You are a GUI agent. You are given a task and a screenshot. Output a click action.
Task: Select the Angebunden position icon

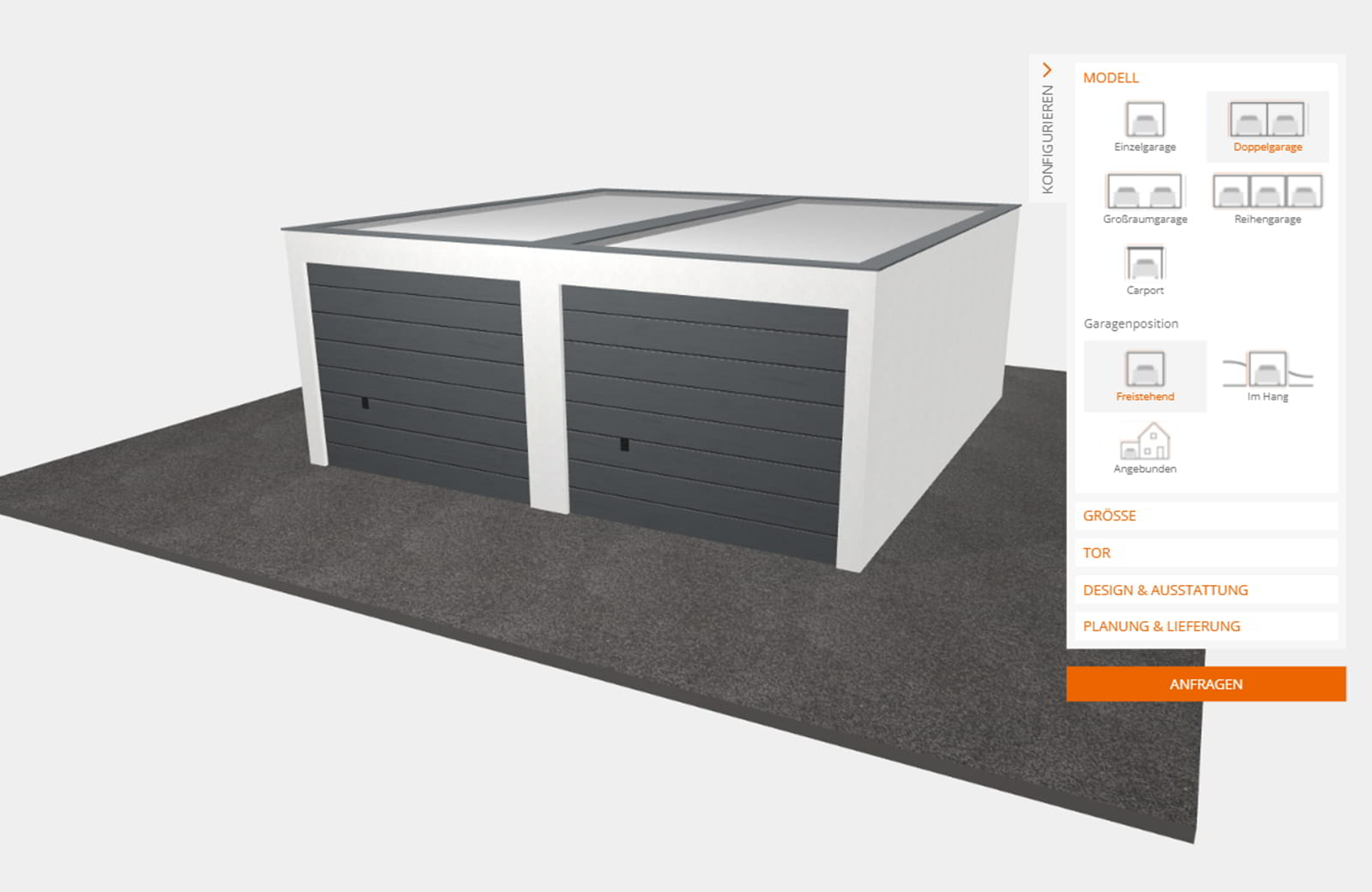[1145, 443]
